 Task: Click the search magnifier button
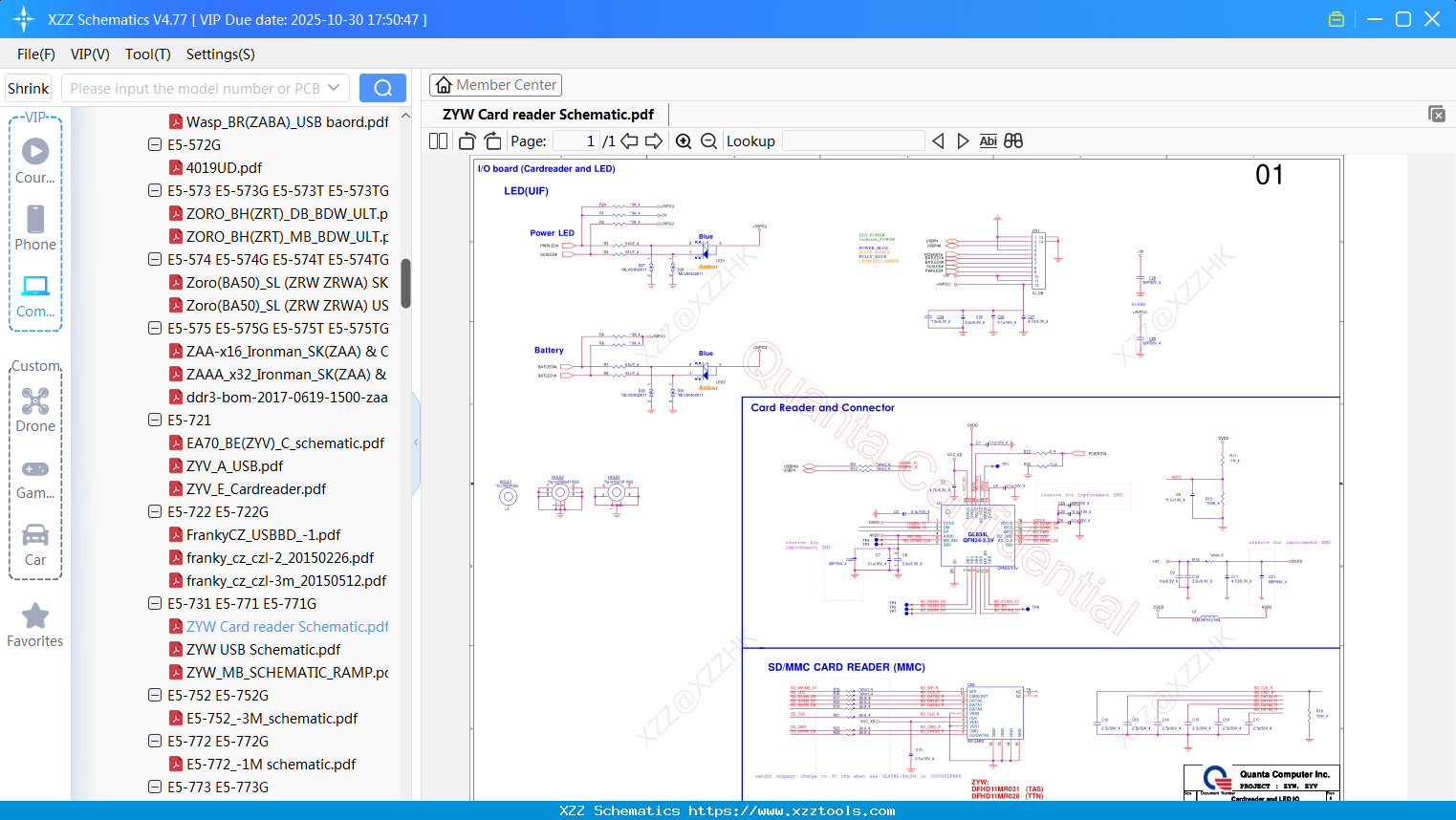click(382, 88)
